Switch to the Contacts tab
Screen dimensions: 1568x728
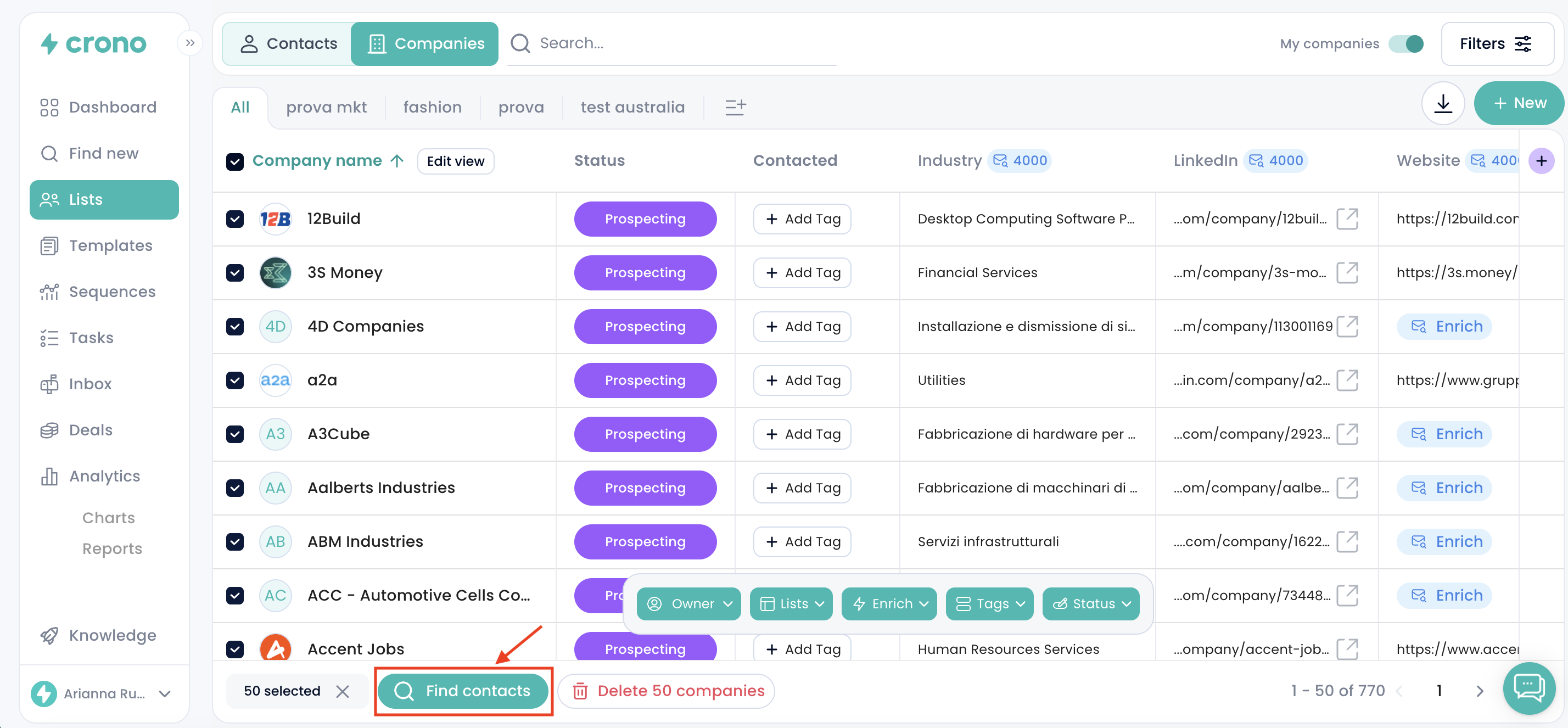coord(287,44)
